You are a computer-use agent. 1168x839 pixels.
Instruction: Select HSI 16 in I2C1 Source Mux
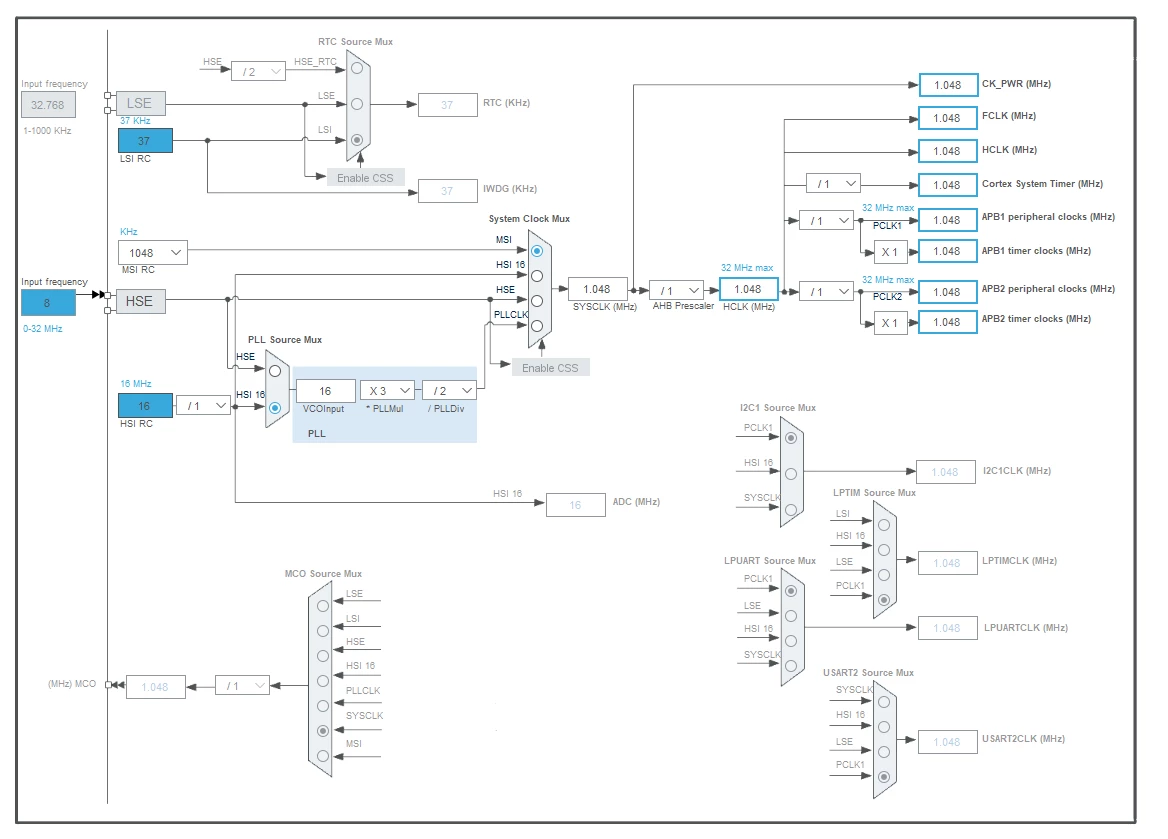coord(790,474)
